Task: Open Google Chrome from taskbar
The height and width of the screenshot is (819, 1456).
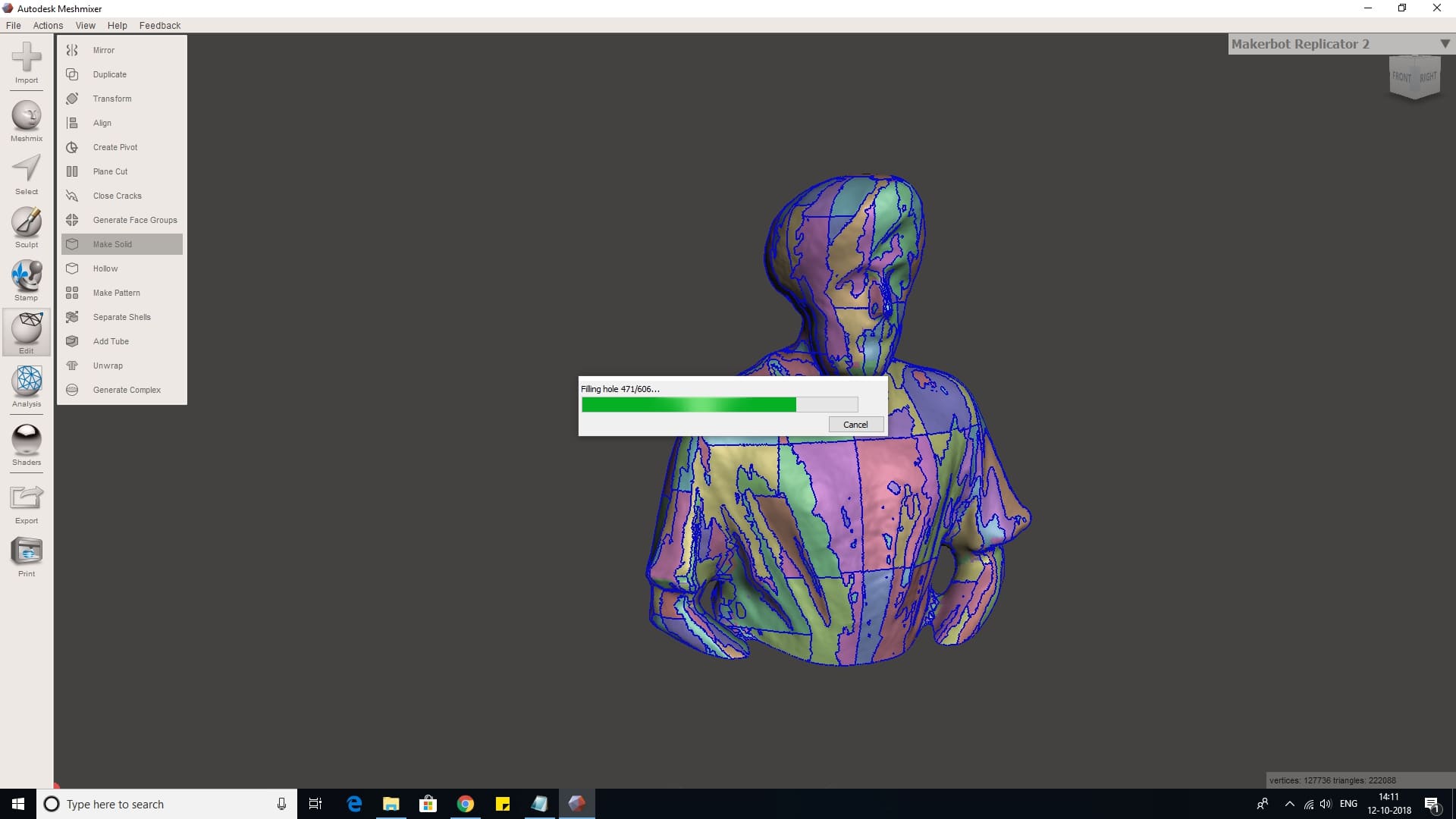Action: click(466, 804)
